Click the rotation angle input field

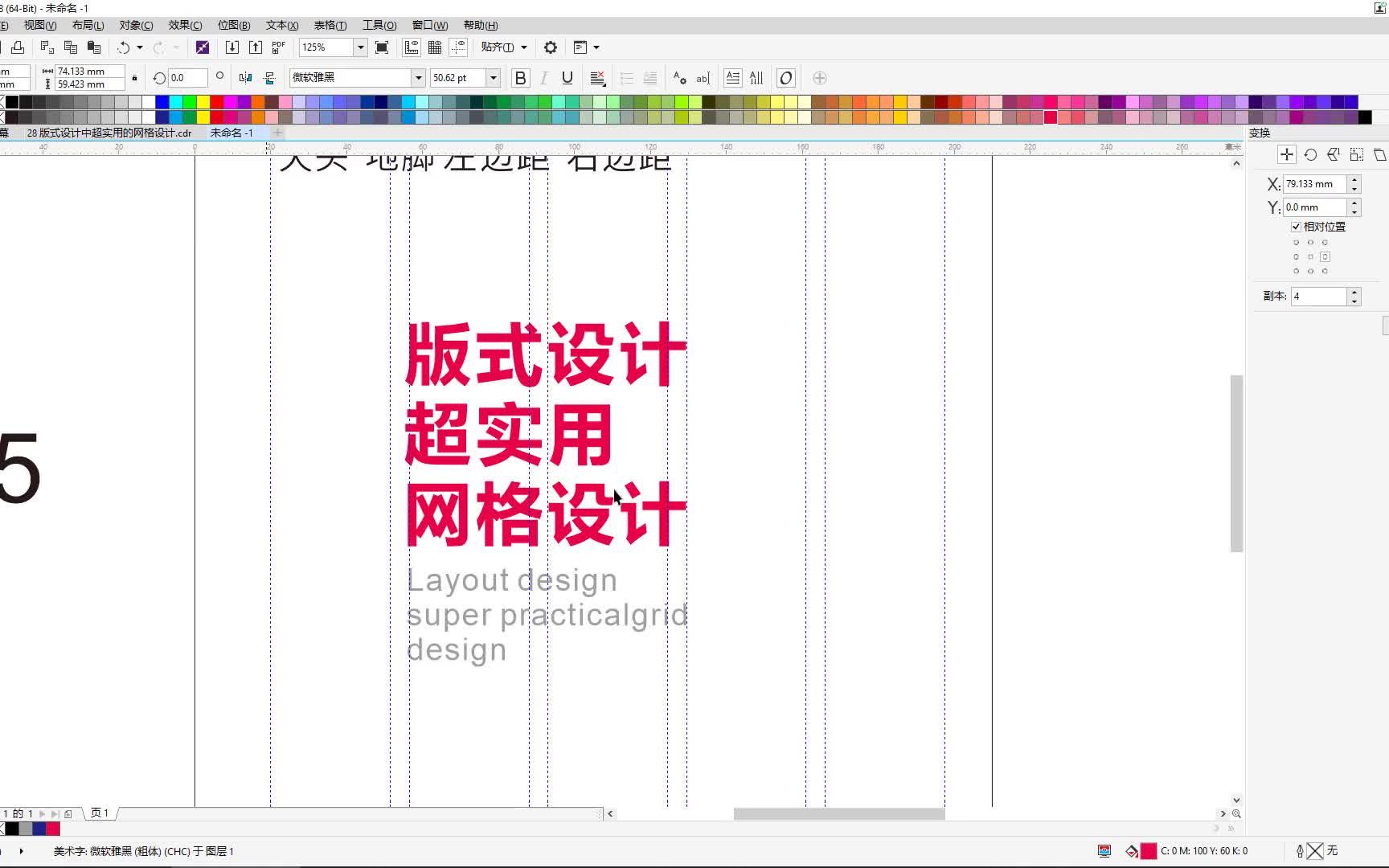[188, 78]
